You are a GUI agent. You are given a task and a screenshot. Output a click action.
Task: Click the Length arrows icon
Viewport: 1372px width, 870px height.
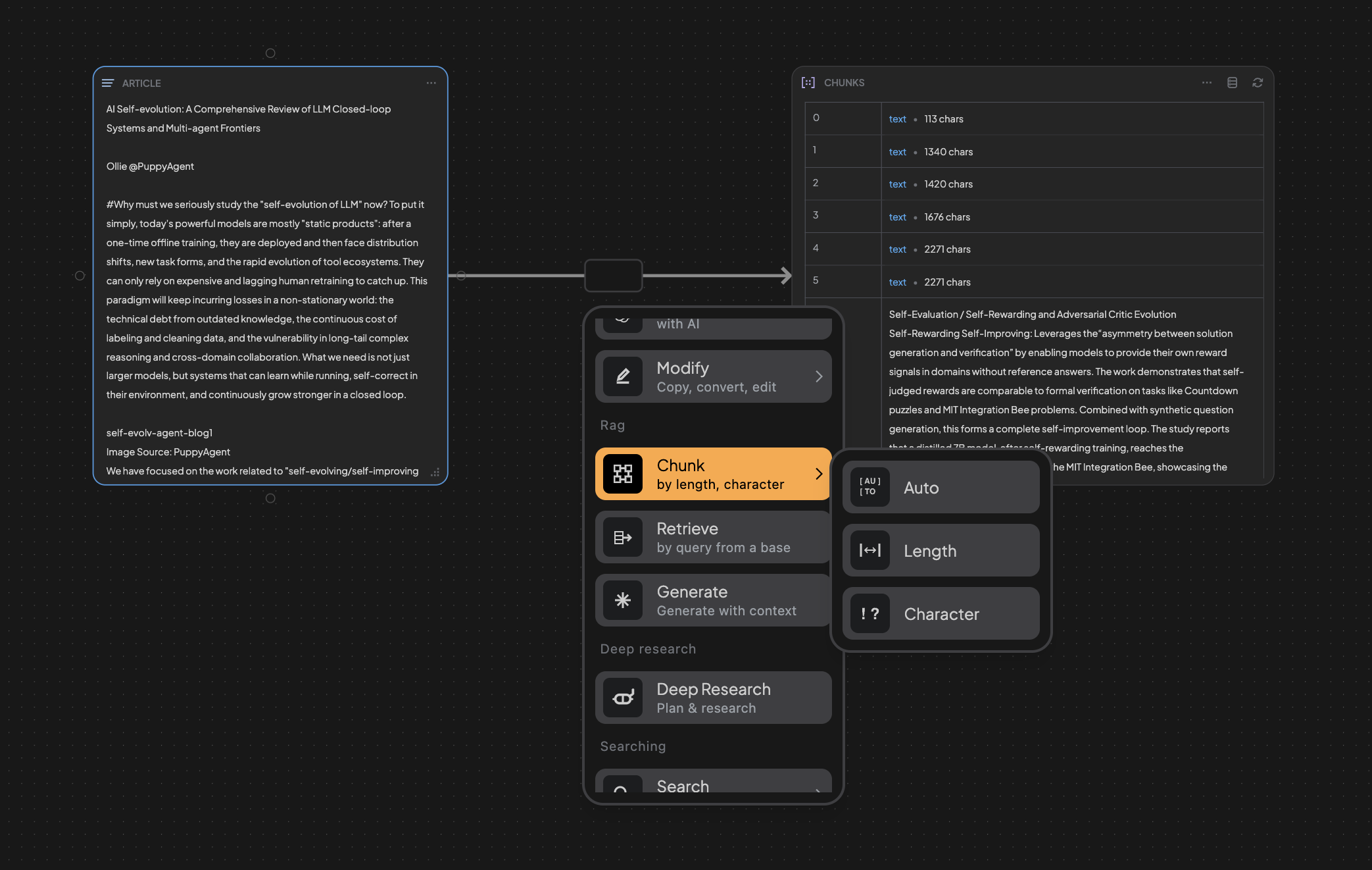pyautogui.click(x=870, y=550)
